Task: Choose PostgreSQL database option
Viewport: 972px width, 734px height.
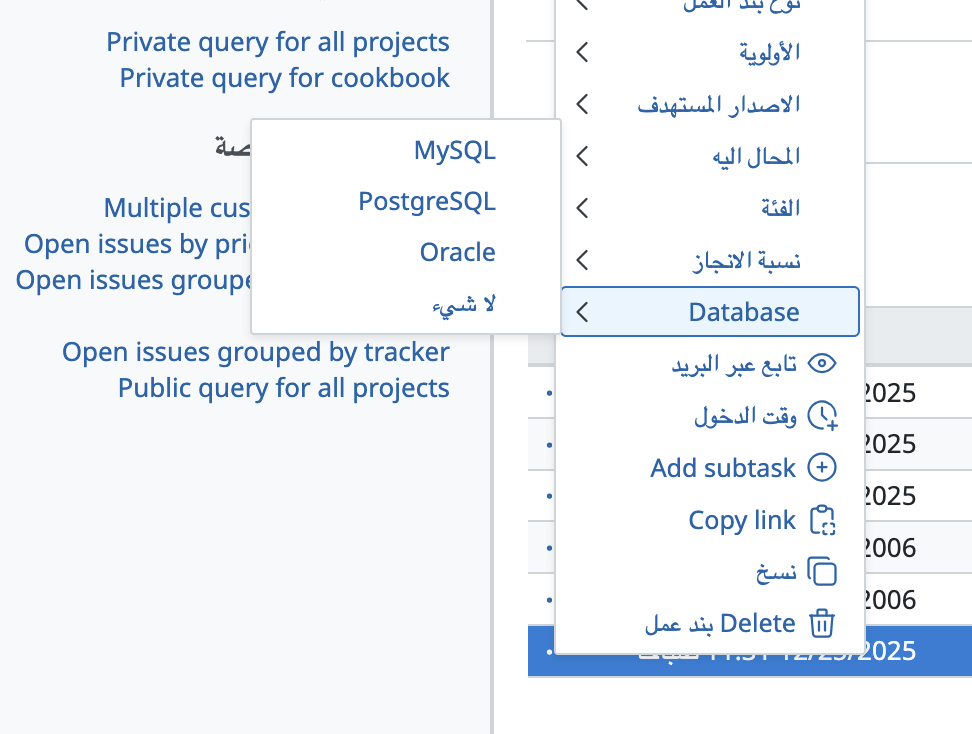Action: (427, 201)
